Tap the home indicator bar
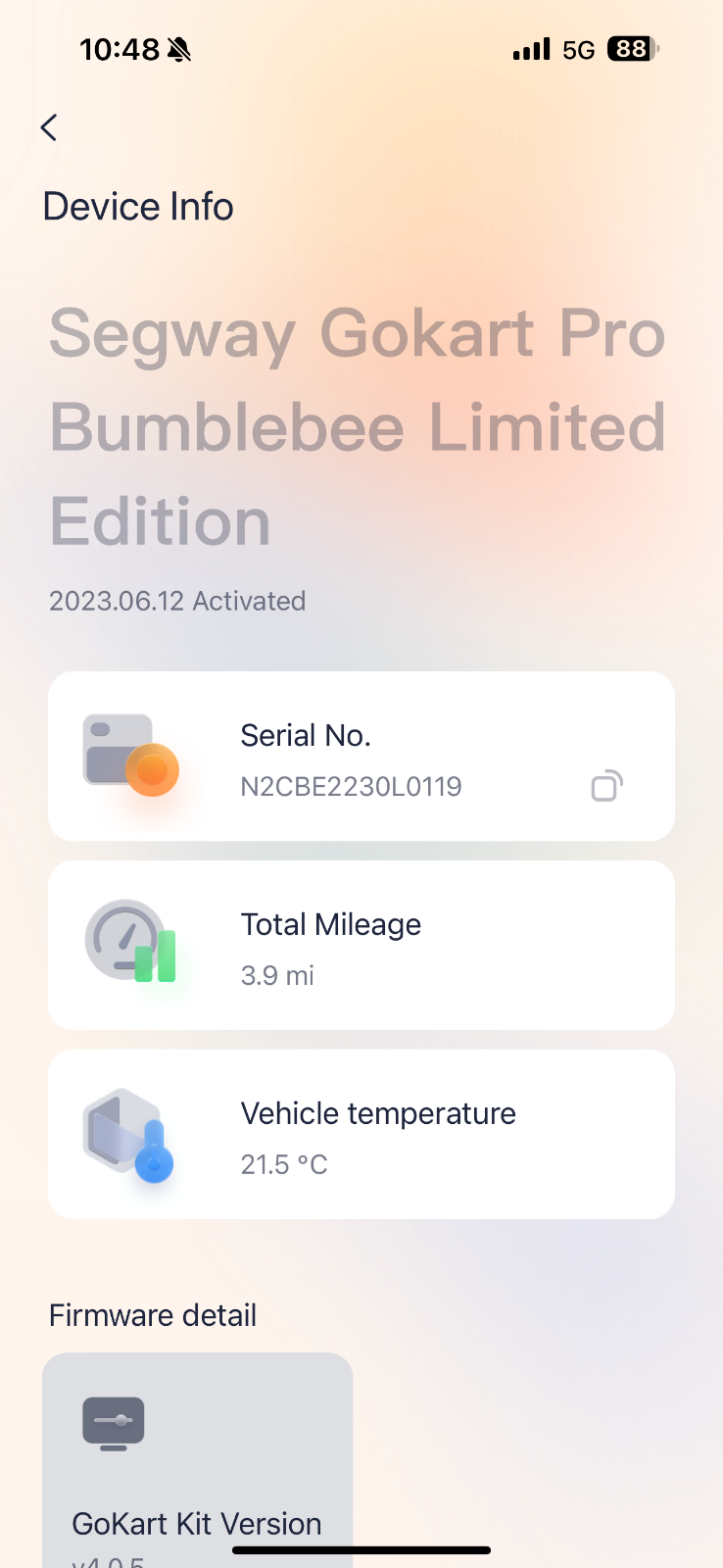723x1568 pixels. [x=361, y=1550]
